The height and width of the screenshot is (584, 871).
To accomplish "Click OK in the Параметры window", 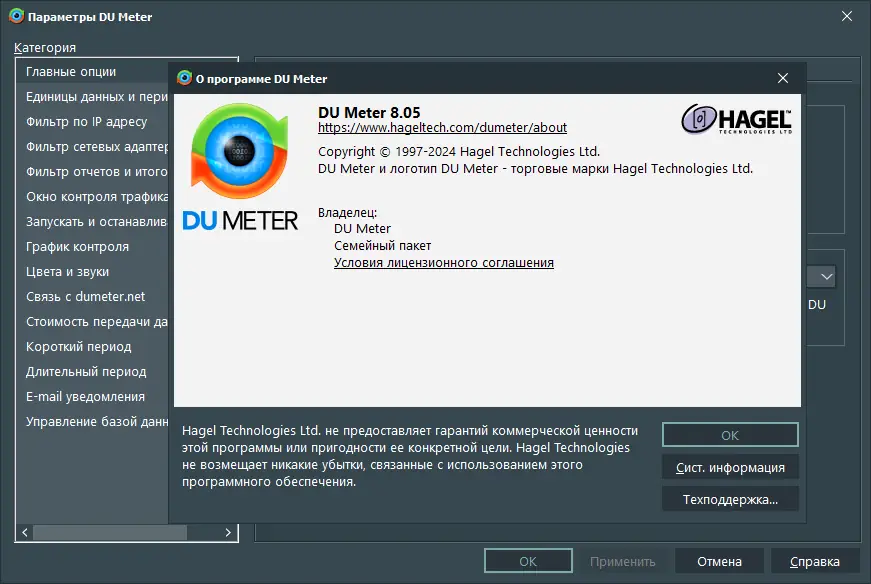I will tap(528, 561).
